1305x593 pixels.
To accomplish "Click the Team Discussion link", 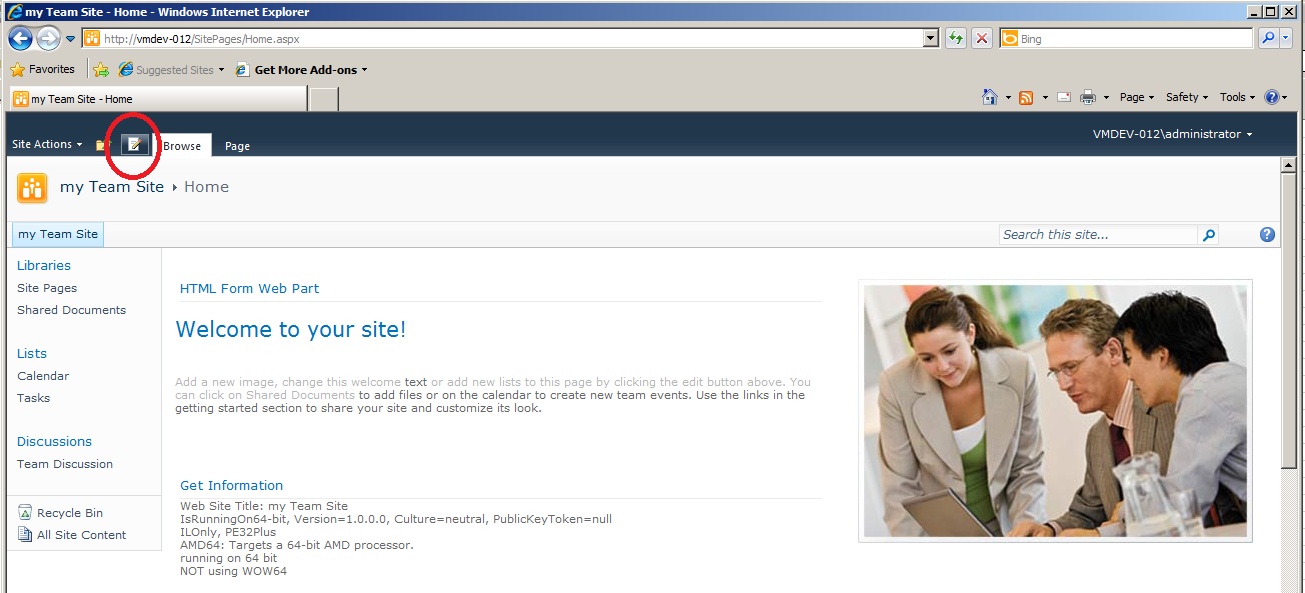I will tap(64, 463).
